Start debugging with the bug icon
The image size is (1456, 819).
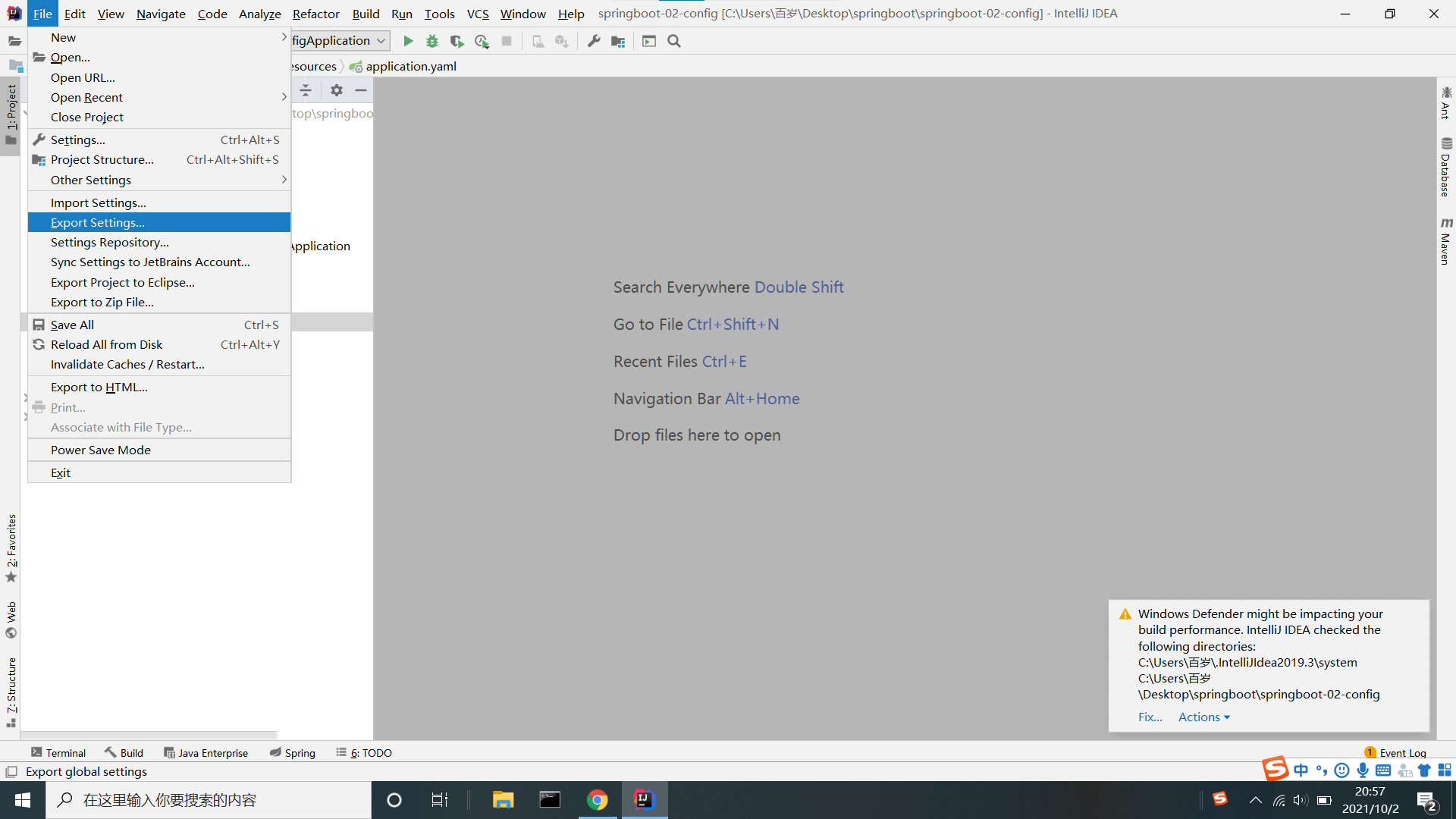(432, 41)
